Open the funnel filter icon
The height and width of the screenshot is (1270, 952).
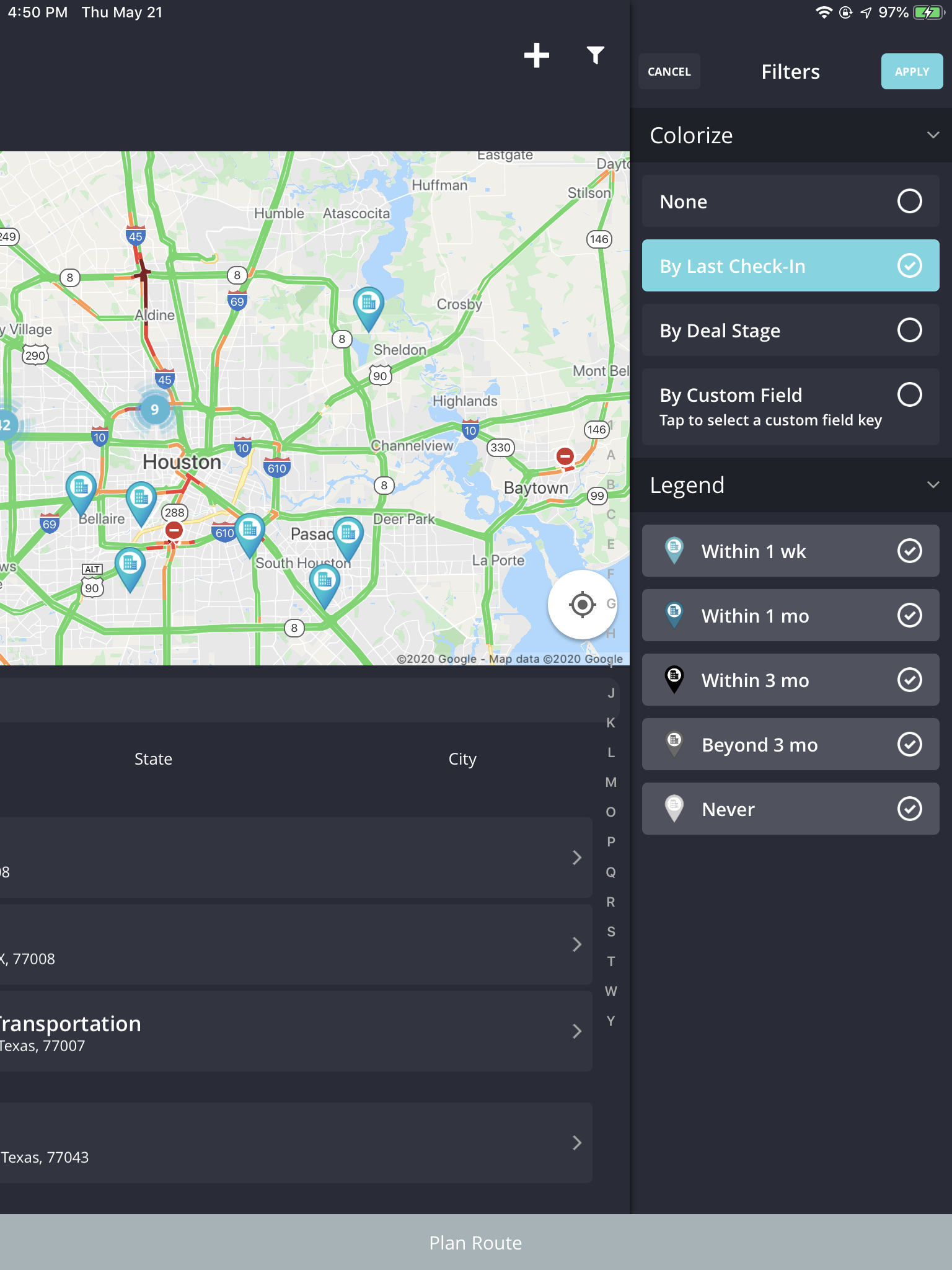[x=596, y=55]
